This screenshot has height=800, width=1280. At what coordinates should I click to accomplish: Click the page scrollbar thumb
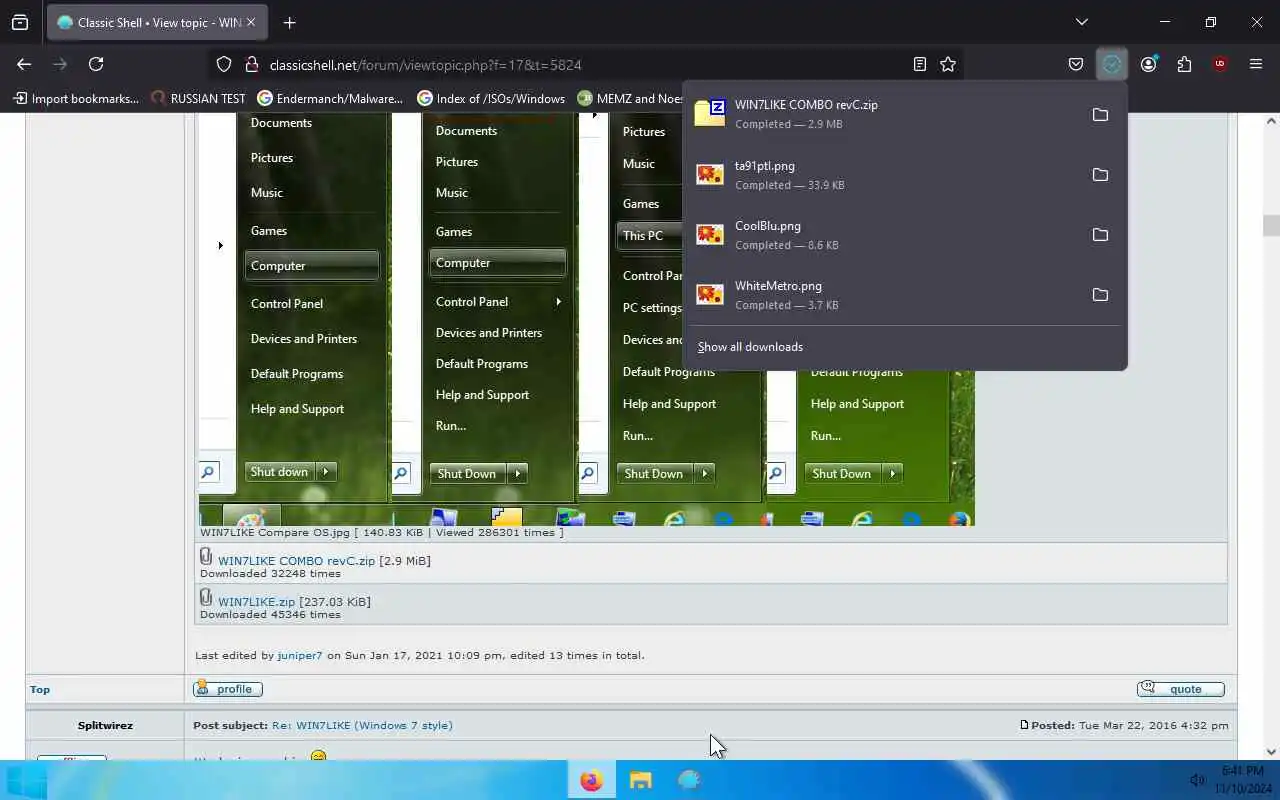[x=1271, y=226]
